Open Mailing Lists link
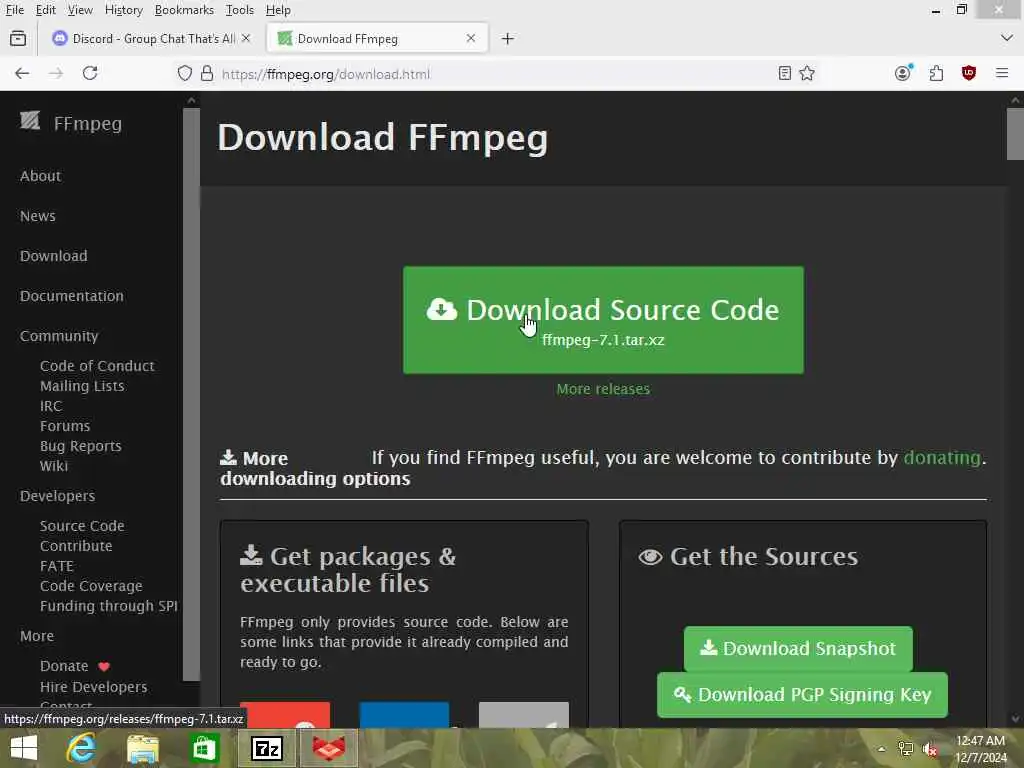 coord(82,386)
